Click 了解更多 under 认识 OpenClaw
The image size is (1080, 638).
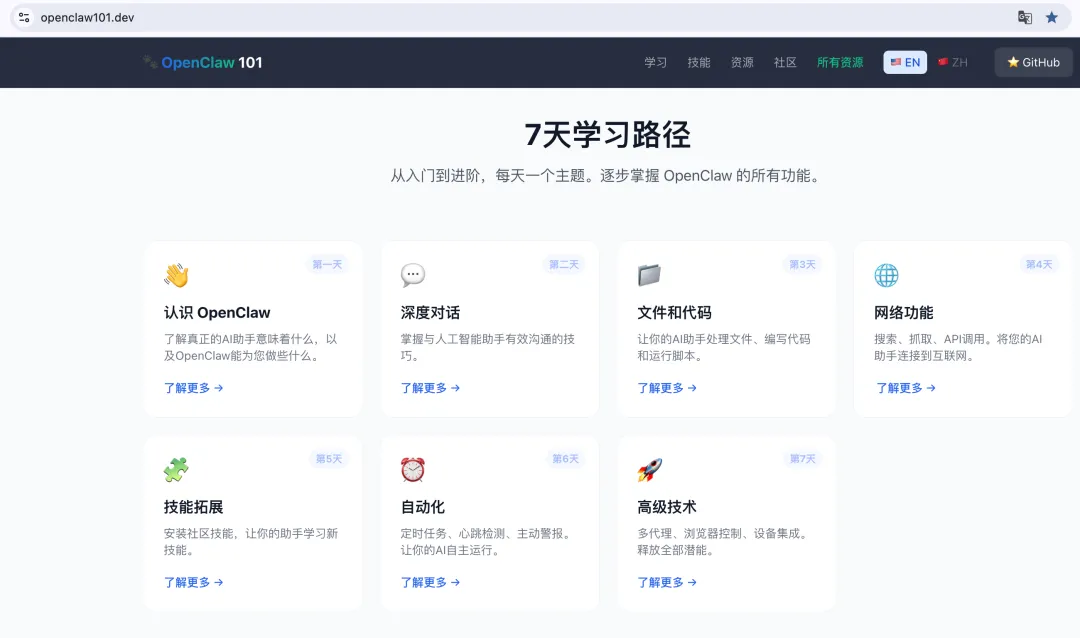(194, 388)
